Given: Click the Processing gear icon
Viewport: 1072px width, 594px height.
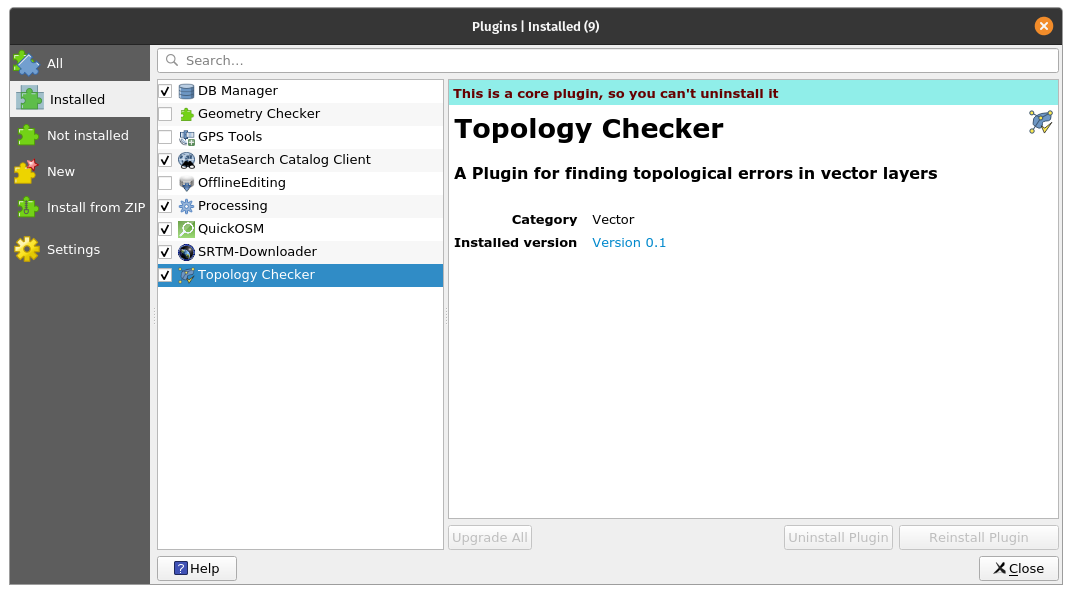Looking at the screenshot, I should pyautogui.click(x=186, y=205).
